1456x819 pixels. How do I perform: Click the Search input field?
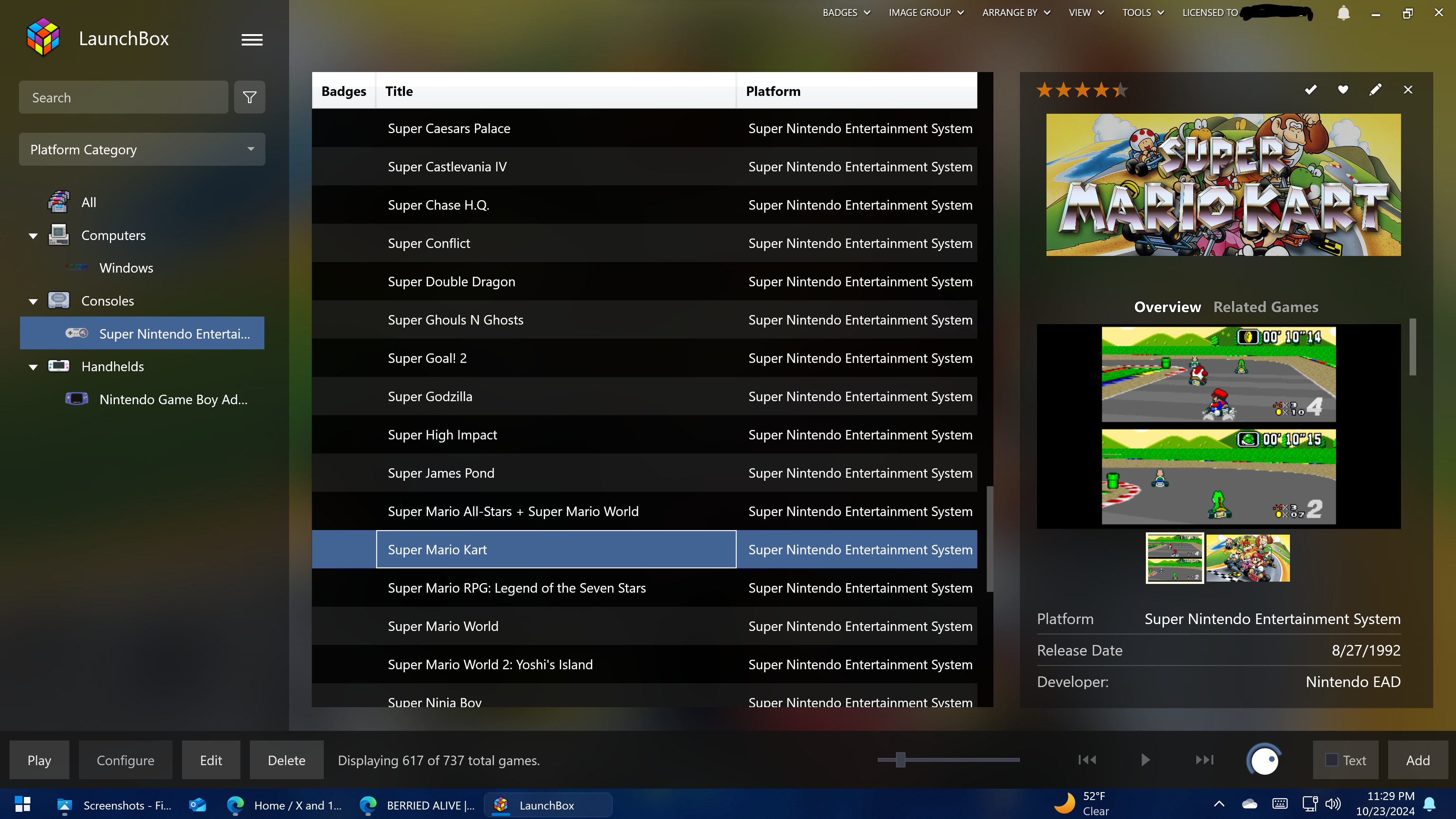coord(124,97)
